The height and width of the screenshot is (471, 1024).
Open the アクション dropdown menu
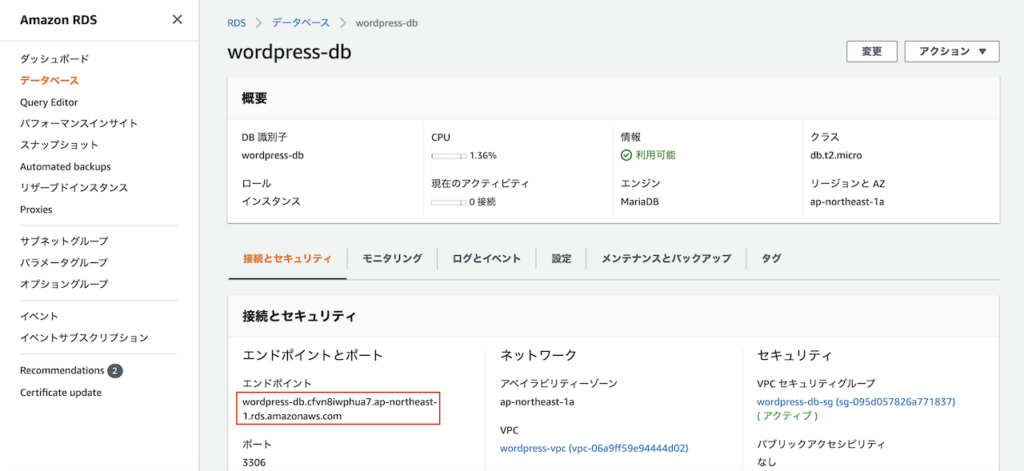(x=952, y=52)
